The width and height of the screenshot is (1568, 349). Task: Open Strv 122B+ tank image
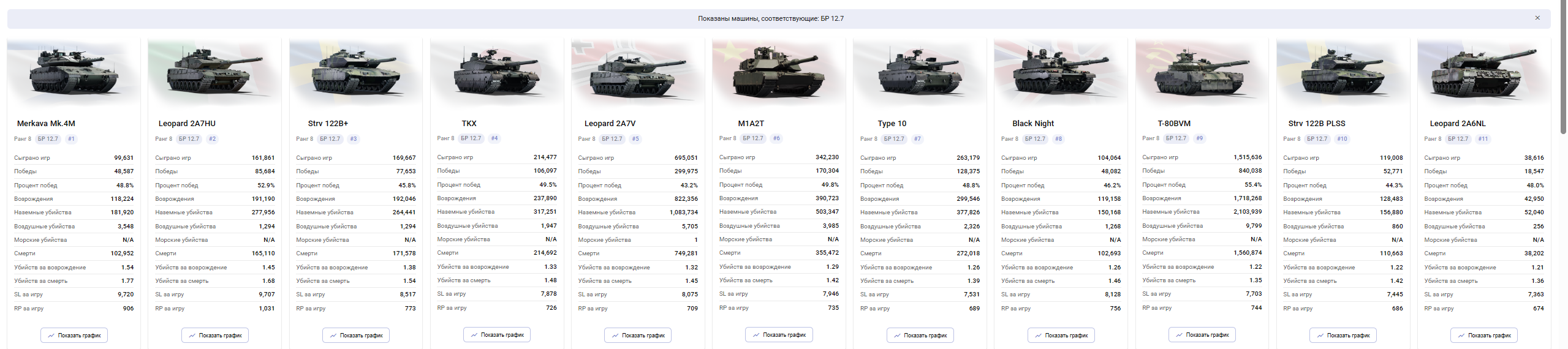pyautogui.click(x=356, y=72)
